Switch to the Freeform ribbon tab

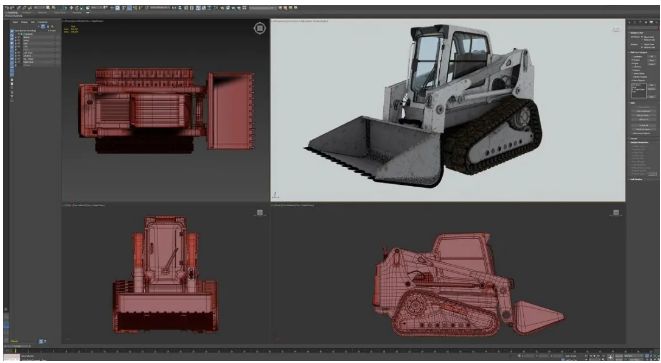pos(27,12)
